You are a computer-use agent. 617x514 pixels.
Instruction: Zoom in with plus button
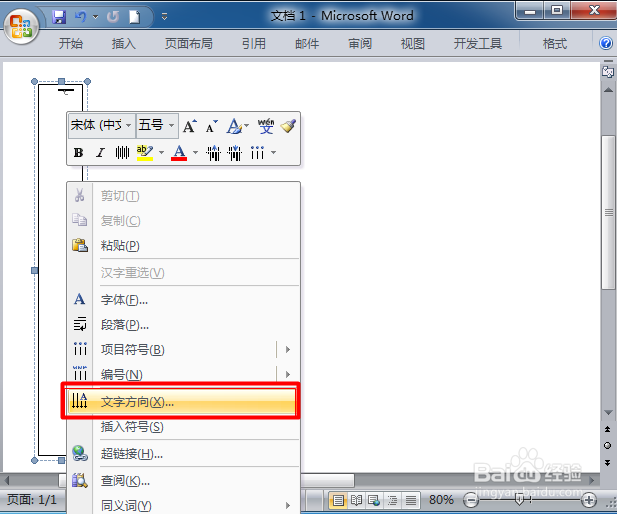tap(589, 500)
